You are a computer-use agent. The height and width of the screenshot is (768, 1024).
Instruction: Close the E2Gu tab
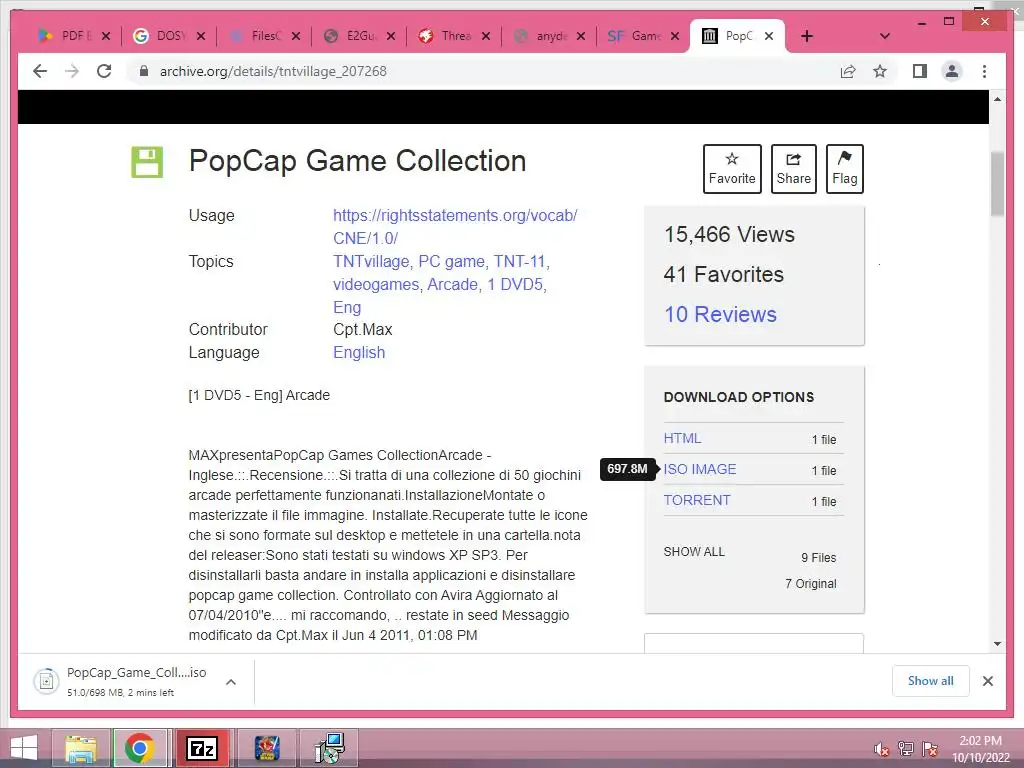point(391,36)
